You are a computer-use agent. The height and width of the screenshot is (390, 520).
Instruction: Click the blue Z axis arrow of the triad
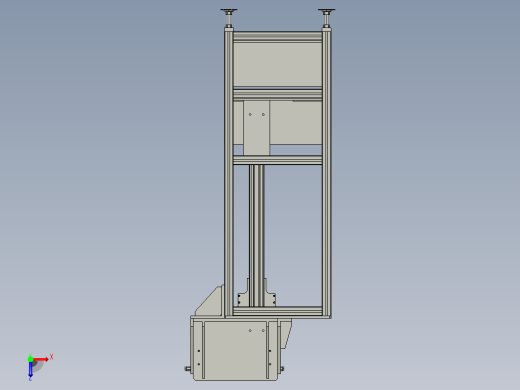(x=30, y=369)
